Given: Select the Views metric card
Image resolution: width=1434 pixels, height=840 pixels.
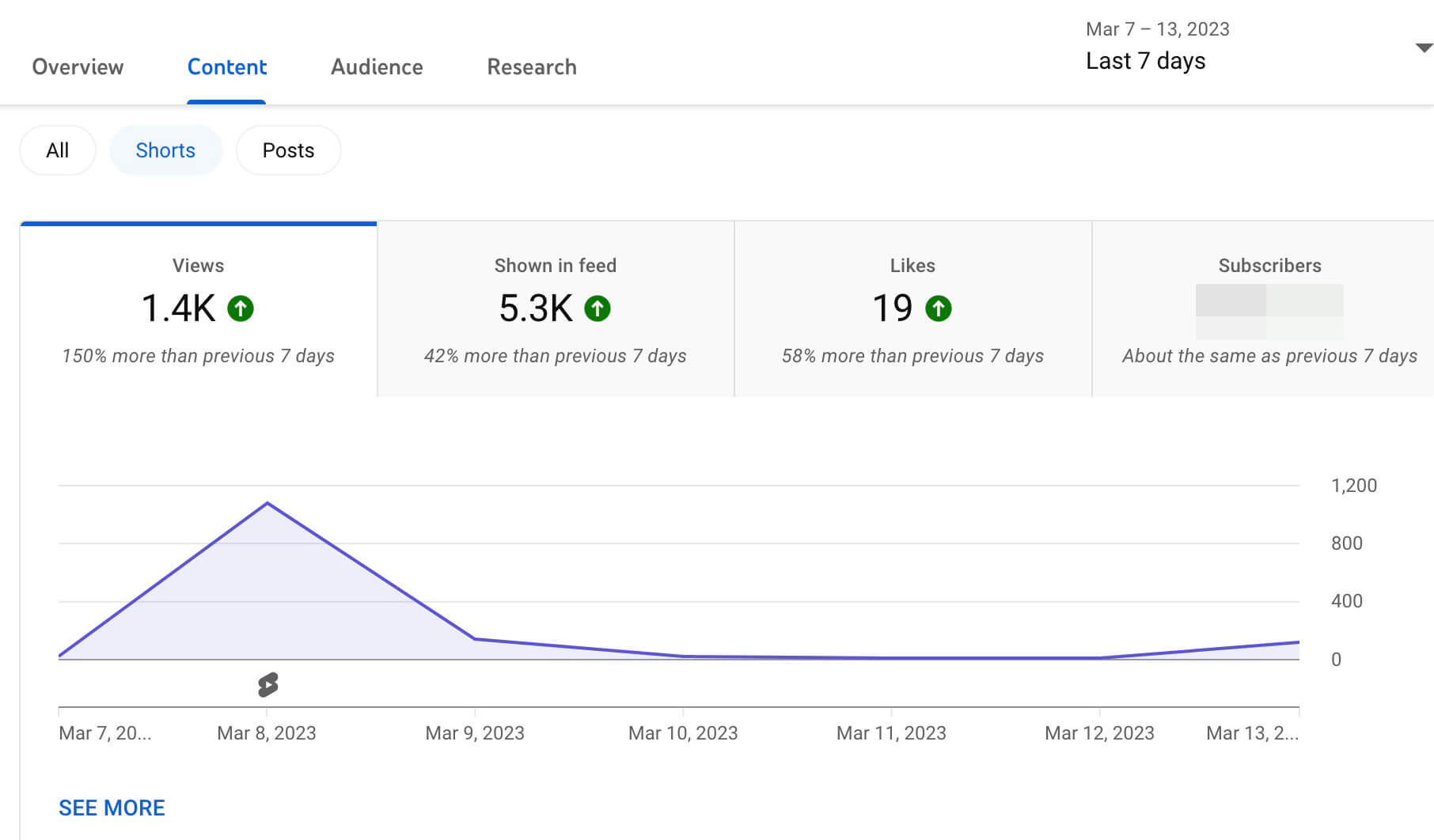Looking at the screenshot, I should 198,310.
